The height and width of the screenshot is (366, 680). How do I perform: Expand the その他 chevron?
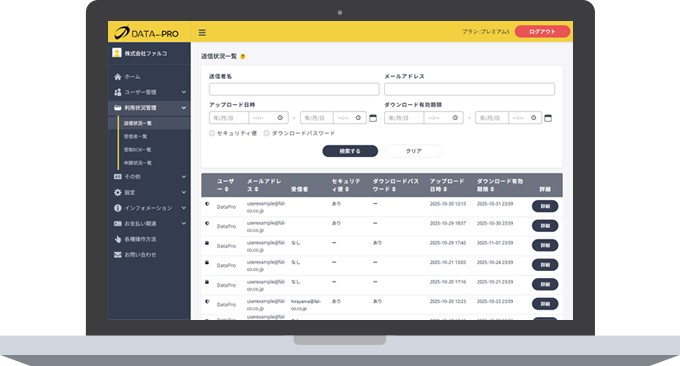[x=184, y=176]
